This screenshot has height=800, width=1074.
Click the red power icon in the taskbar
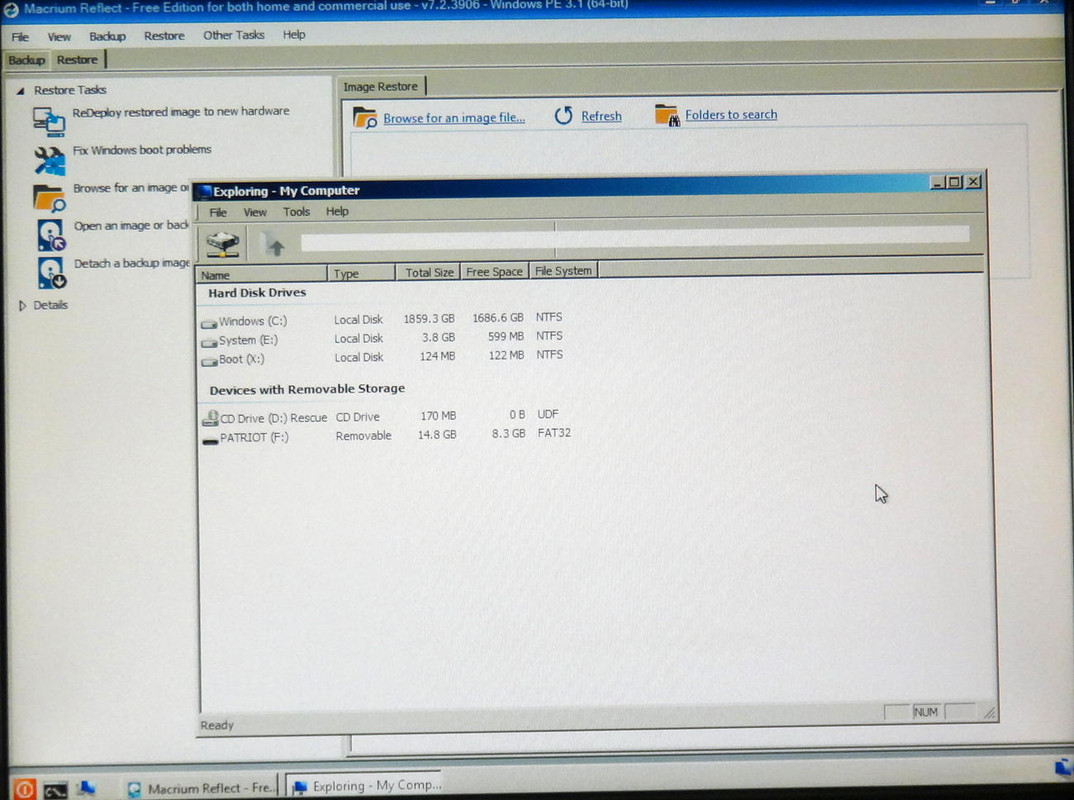coord(24,789)
